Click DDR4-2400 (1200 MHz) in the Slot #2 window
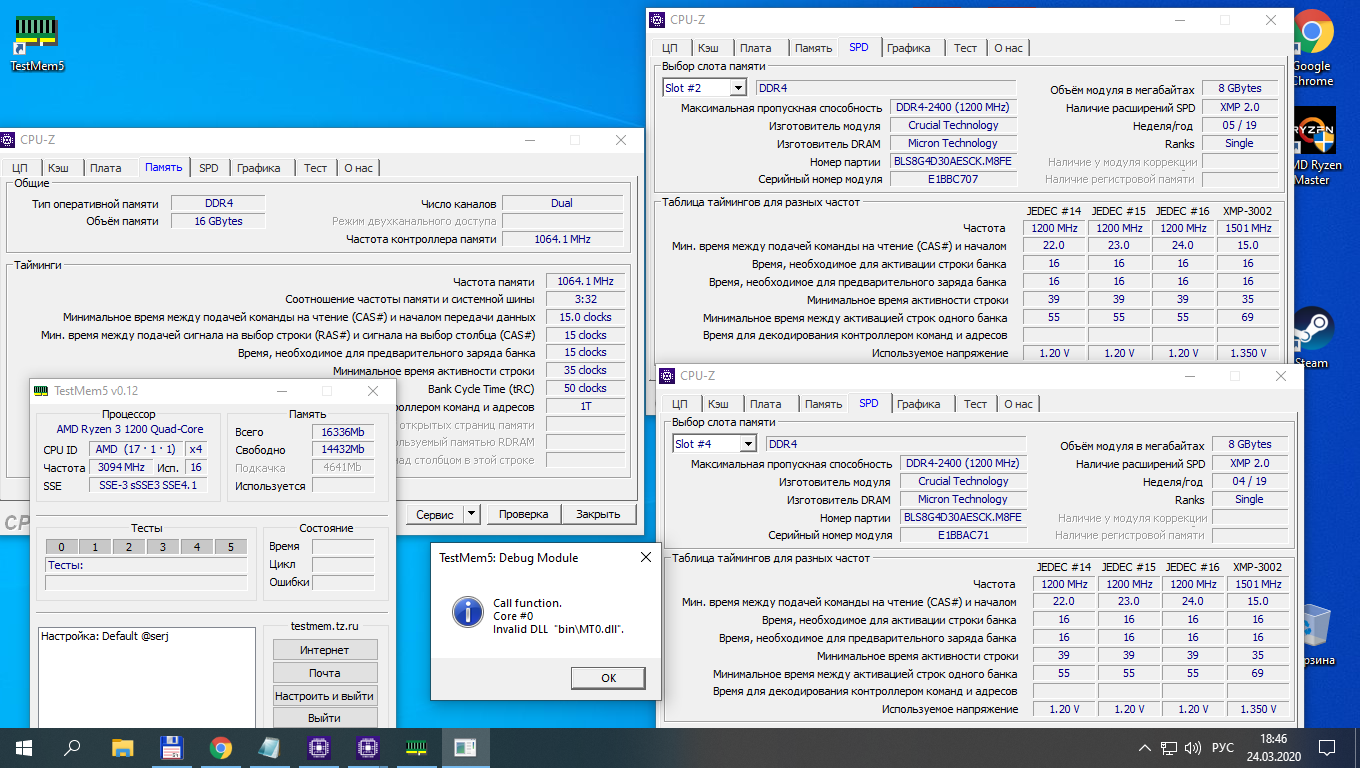Image resolution: width=1360 pixels, height=768 pixels. [x=953, y=107]
